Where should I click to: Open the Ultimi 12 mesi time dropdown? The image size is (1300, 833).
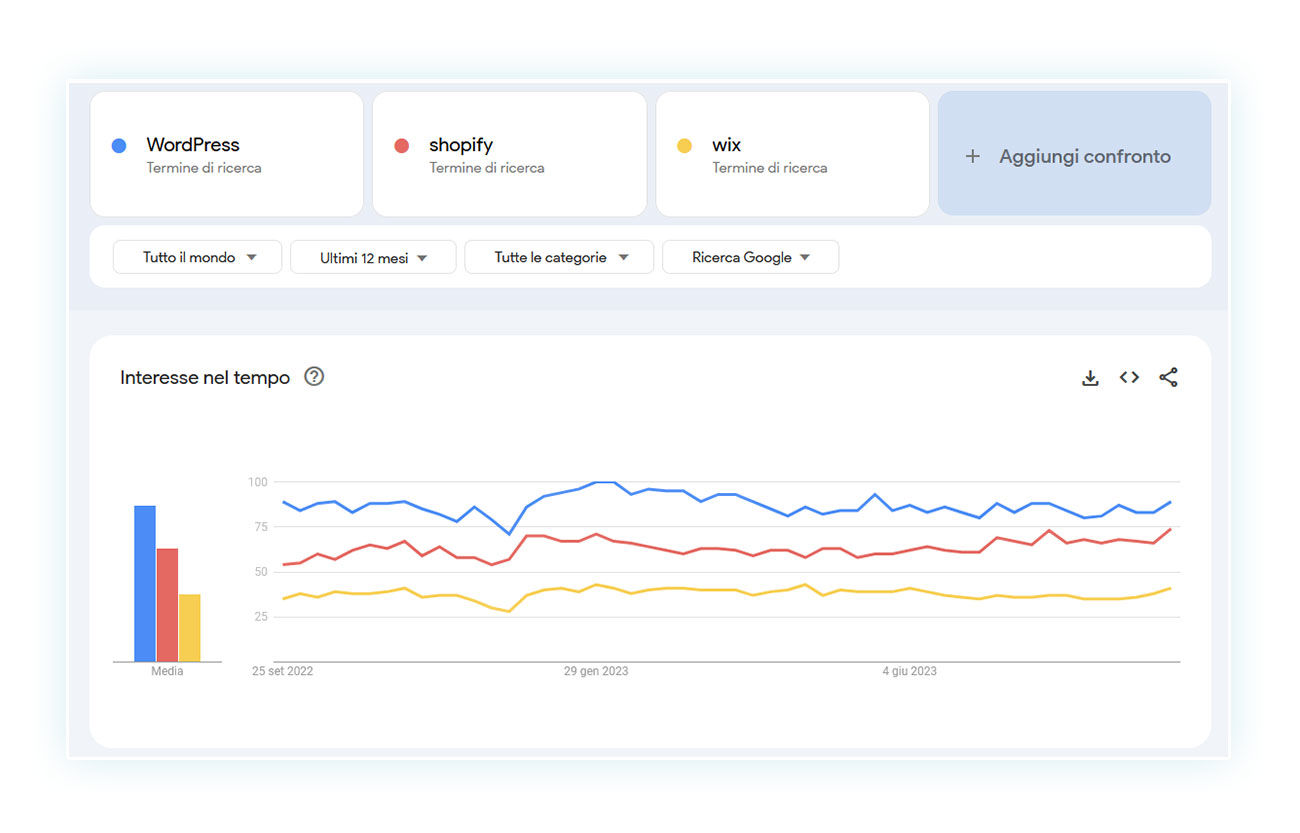pos(373,257)
